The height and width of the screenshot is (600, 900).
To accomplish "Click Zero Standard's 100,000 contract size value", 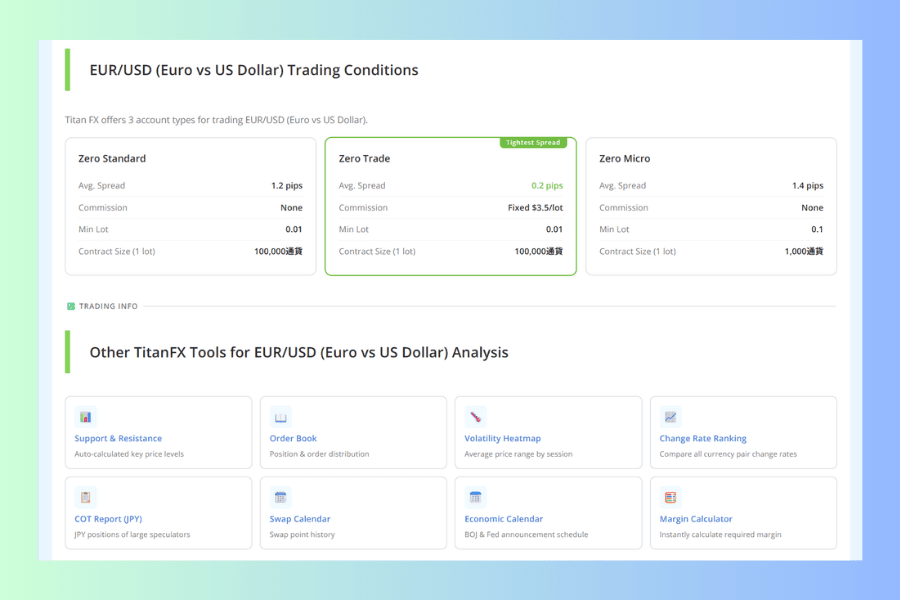I will pyautogui.click(x=278, y=251).
